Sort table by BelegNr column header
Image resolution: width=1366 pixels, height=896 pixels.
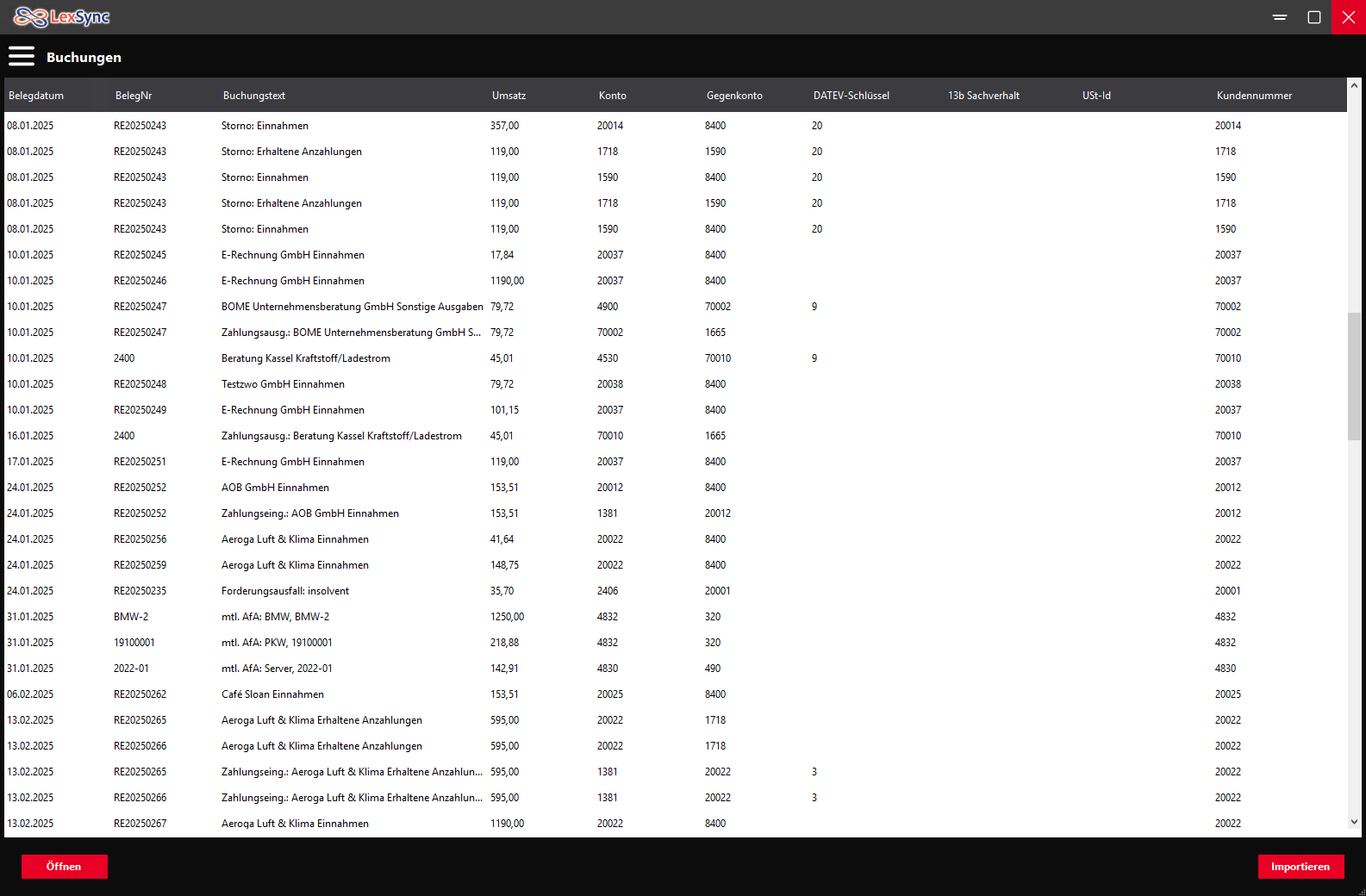[x=134, y=96]
